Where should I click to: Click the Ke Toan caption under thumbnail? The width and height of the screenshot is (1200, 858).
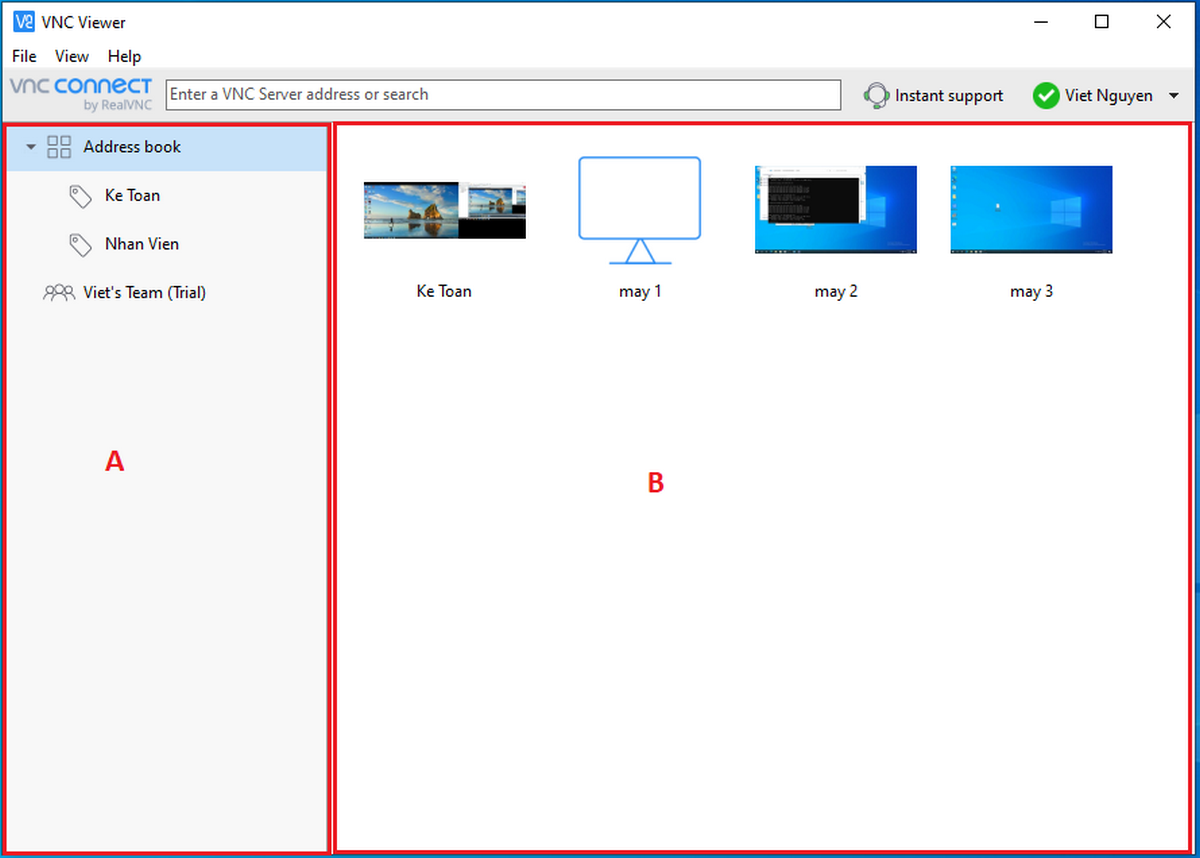point(444,292)
